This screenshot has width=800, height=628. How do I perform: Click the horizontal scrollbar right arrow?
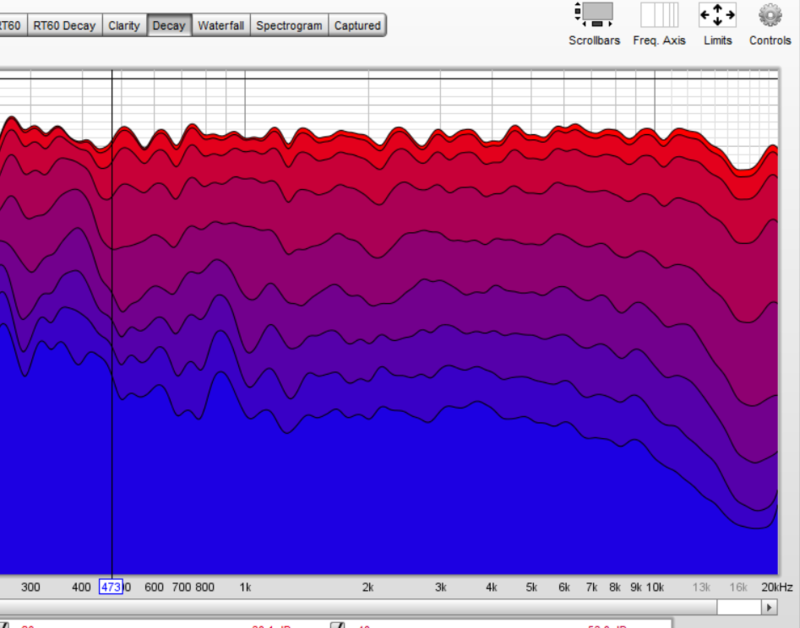[x=769, y=607]
